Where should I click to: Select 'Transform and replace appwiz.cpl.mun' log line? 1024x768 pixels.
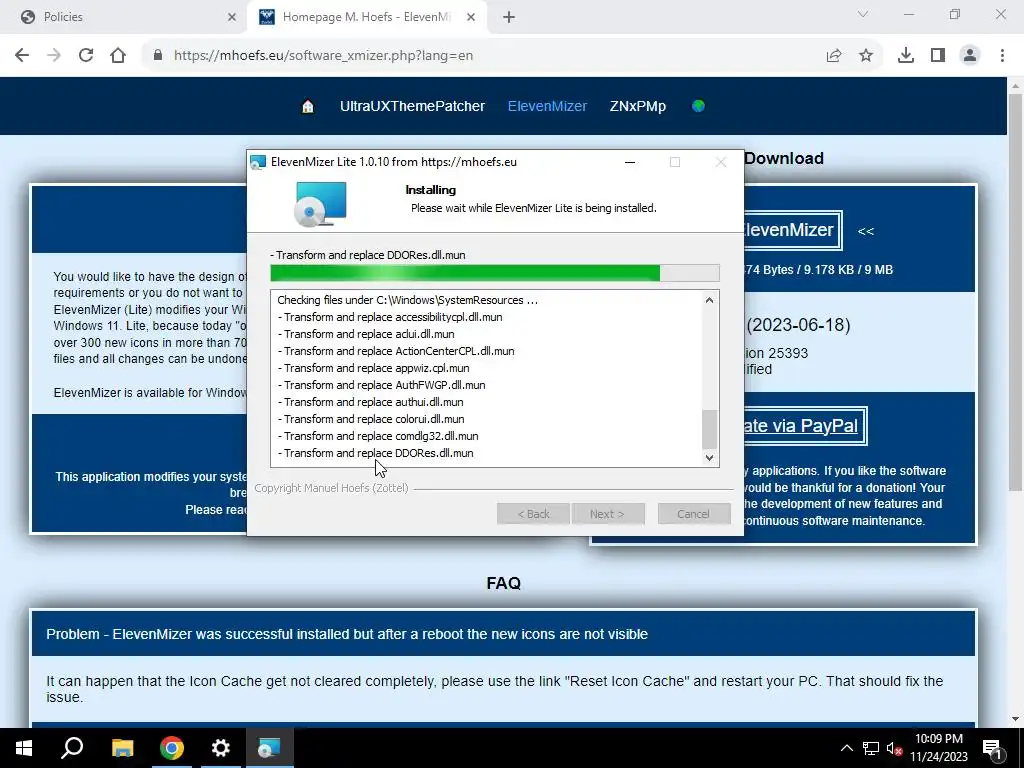[x=374, y=368]
